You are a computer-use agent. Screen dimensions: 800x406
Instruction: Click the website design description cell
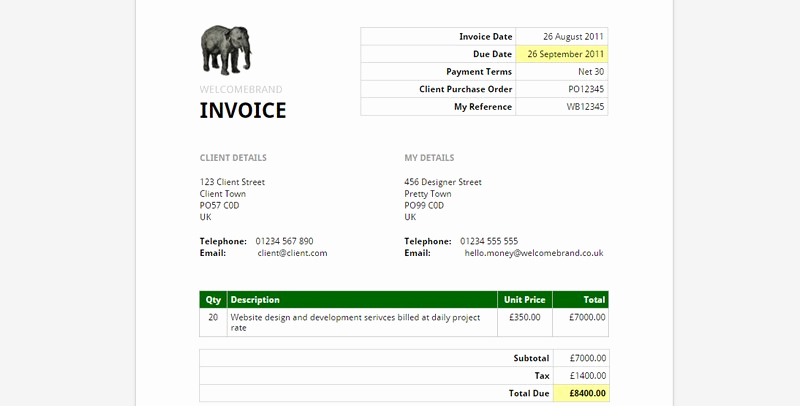[362, 322]
